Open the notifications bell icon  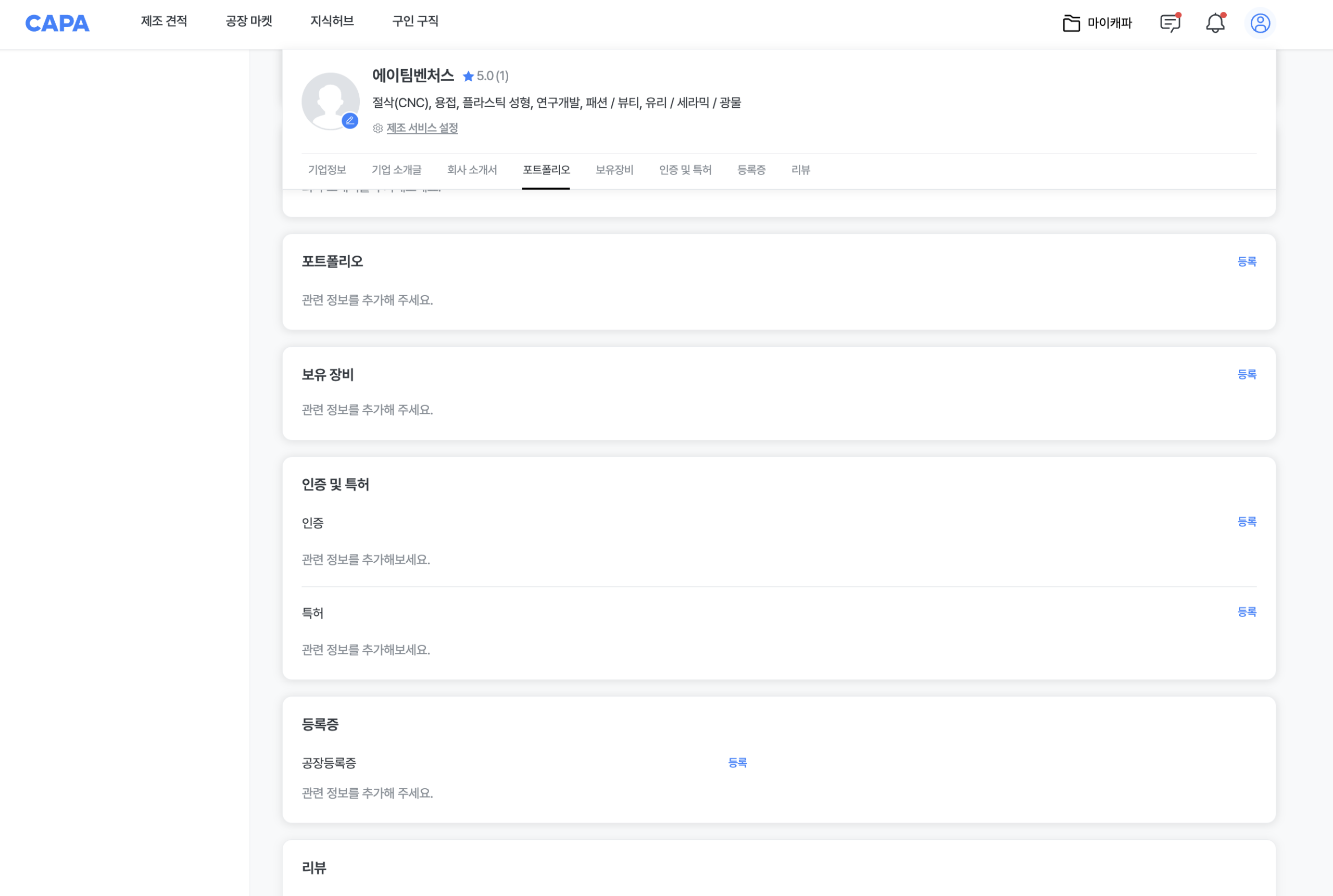click(x=1215, y=23)
